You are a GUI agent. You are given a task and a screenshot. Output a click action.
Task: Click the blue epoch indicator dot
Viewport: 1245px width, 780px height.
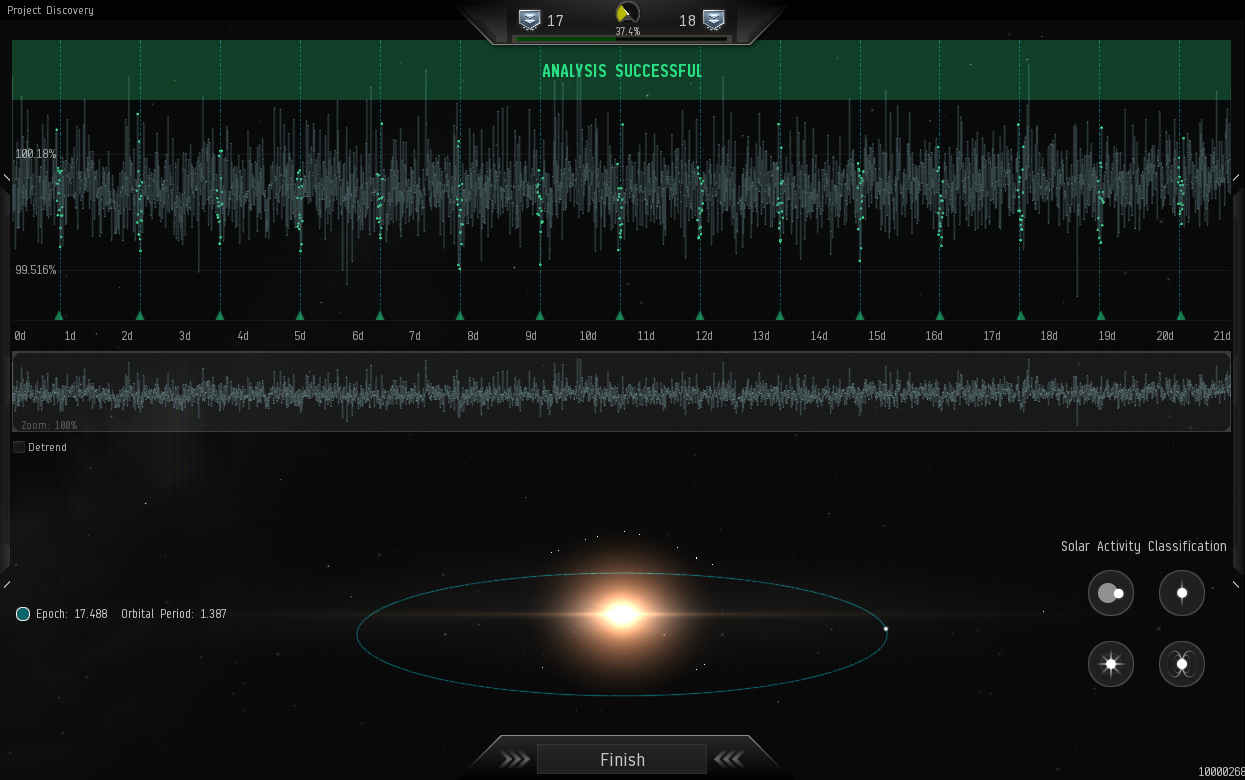point(22,614)
